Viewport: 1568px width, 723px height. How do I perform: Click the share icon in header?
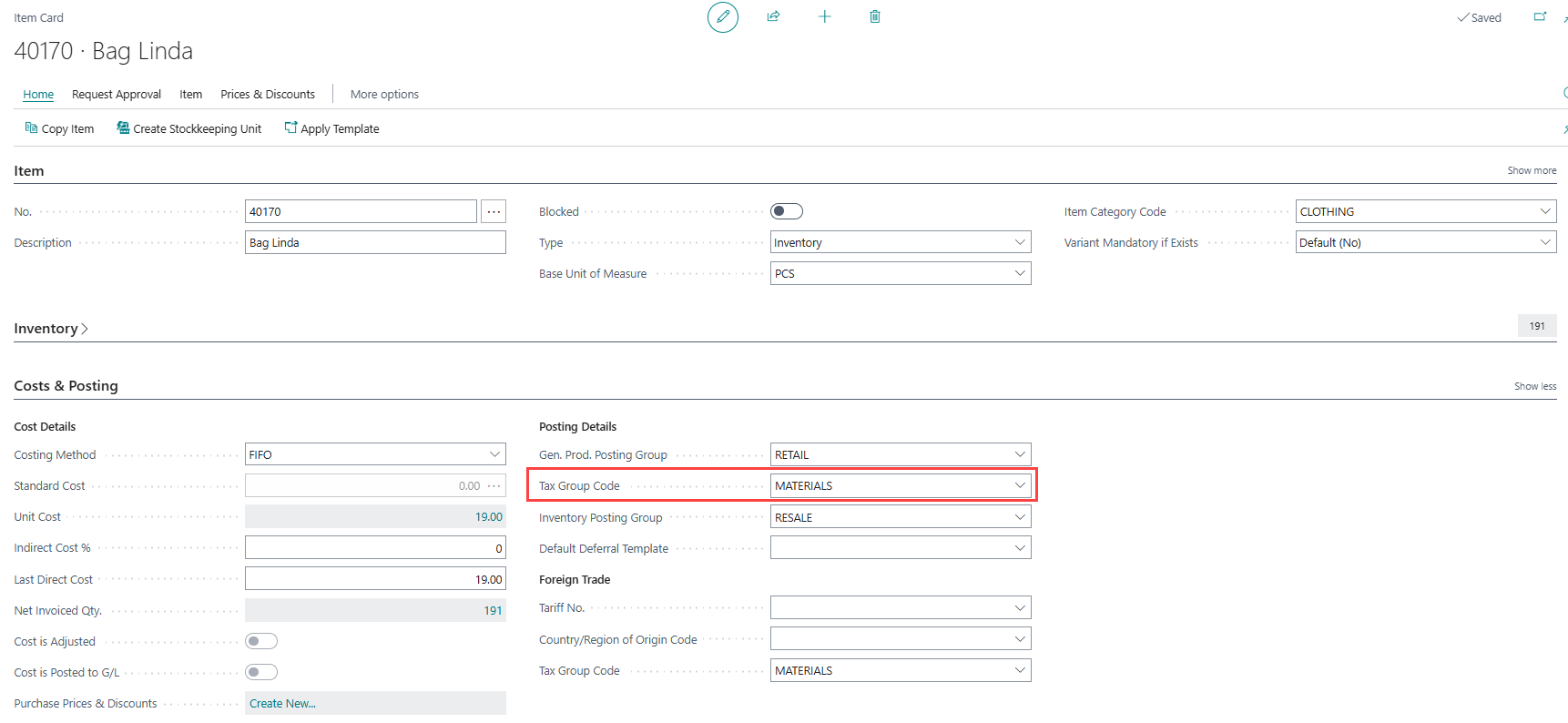[773, 16]
